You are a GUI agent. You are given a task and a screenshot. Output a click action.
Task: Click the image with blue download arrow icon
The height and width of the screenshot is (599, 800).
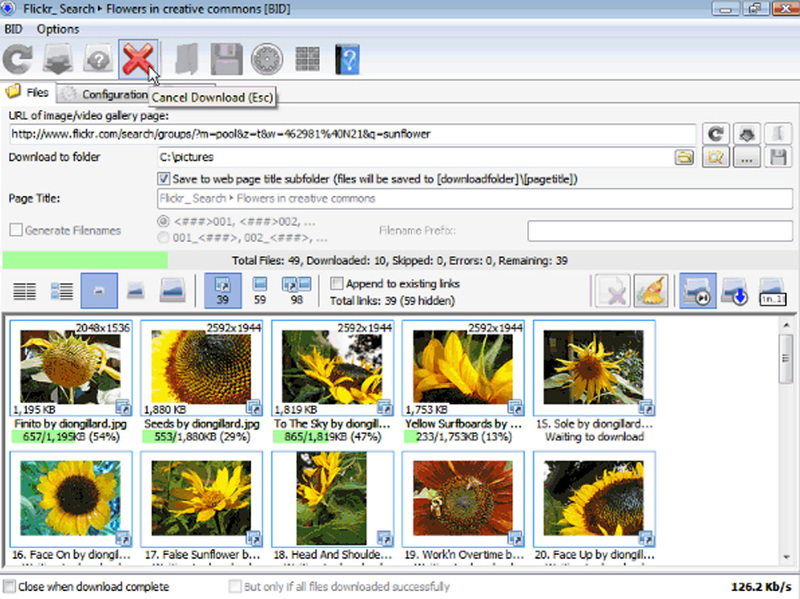tap(735, 291)
